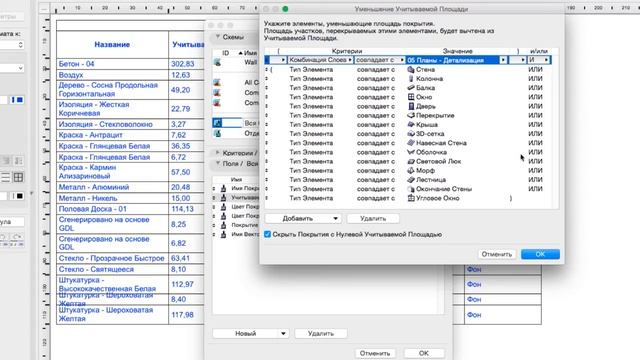Select the Половая Доска - 01 cell
Image resolution: width=640 pixels, height=360 pixels.
(112, 209)
